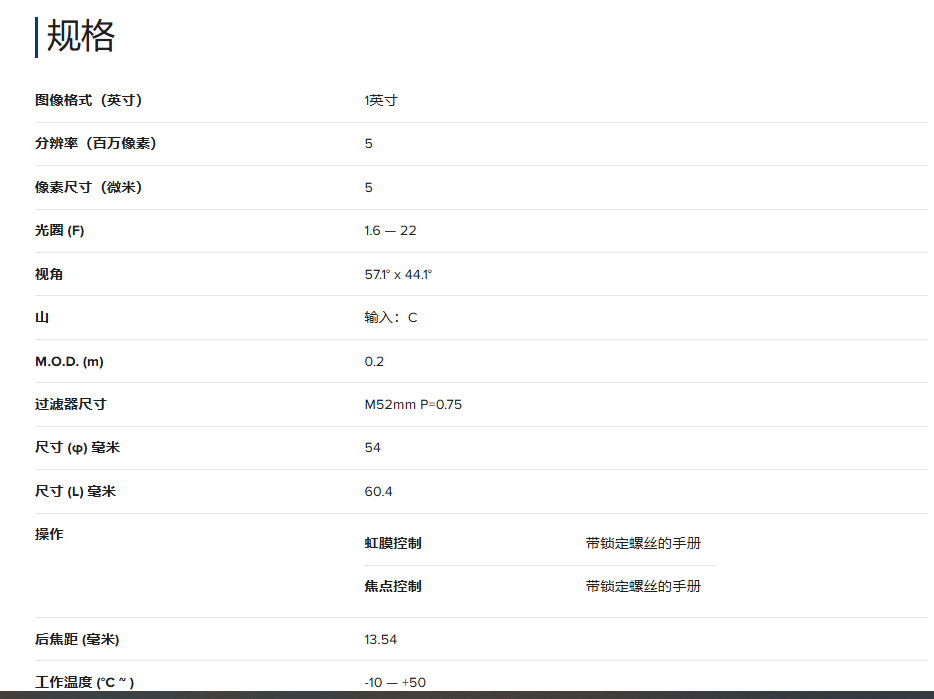Screen dimensions: 934x699
Task: Select the aperture value 1.6 — 22
Action: (x=390, y=231)
